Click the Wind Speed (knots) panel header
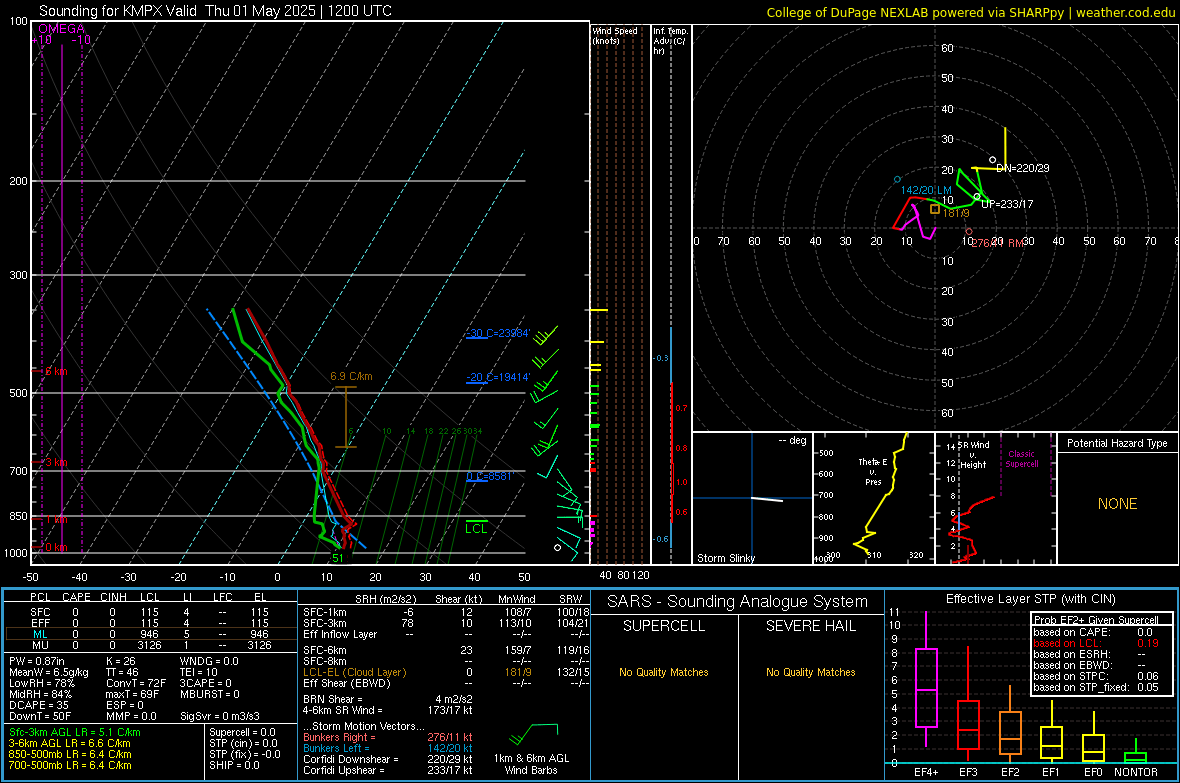This screenshot has height=783, width=1180. pyautogui.click(x=615, y=35)
